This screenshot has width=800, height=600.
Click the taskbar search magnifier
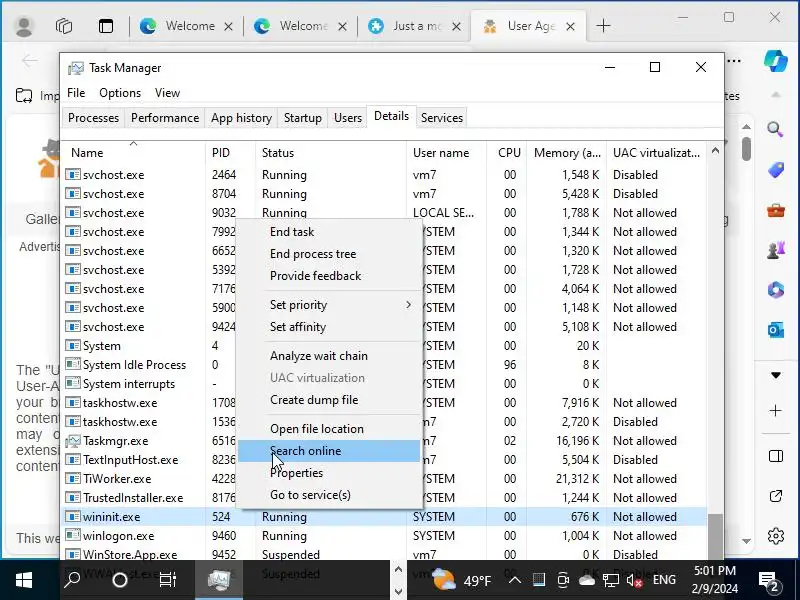coord(72,580)
